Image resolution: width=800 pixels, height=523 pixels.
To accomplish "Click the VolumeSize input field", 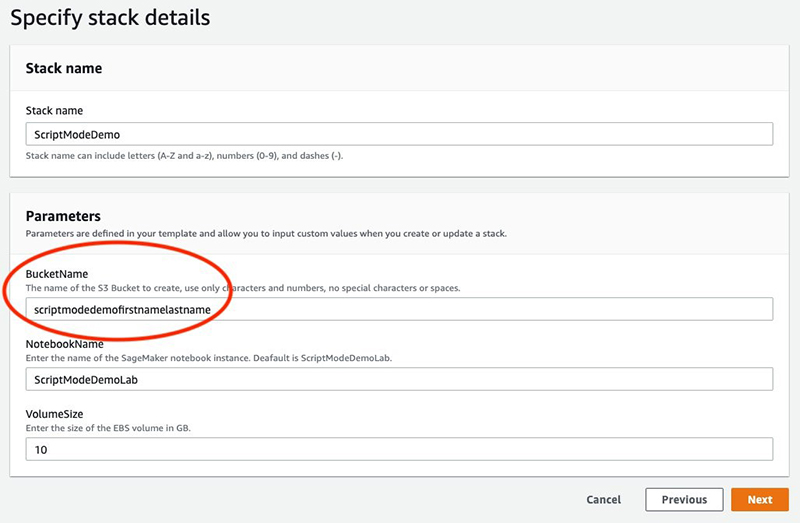I will [x=399, y=449].
